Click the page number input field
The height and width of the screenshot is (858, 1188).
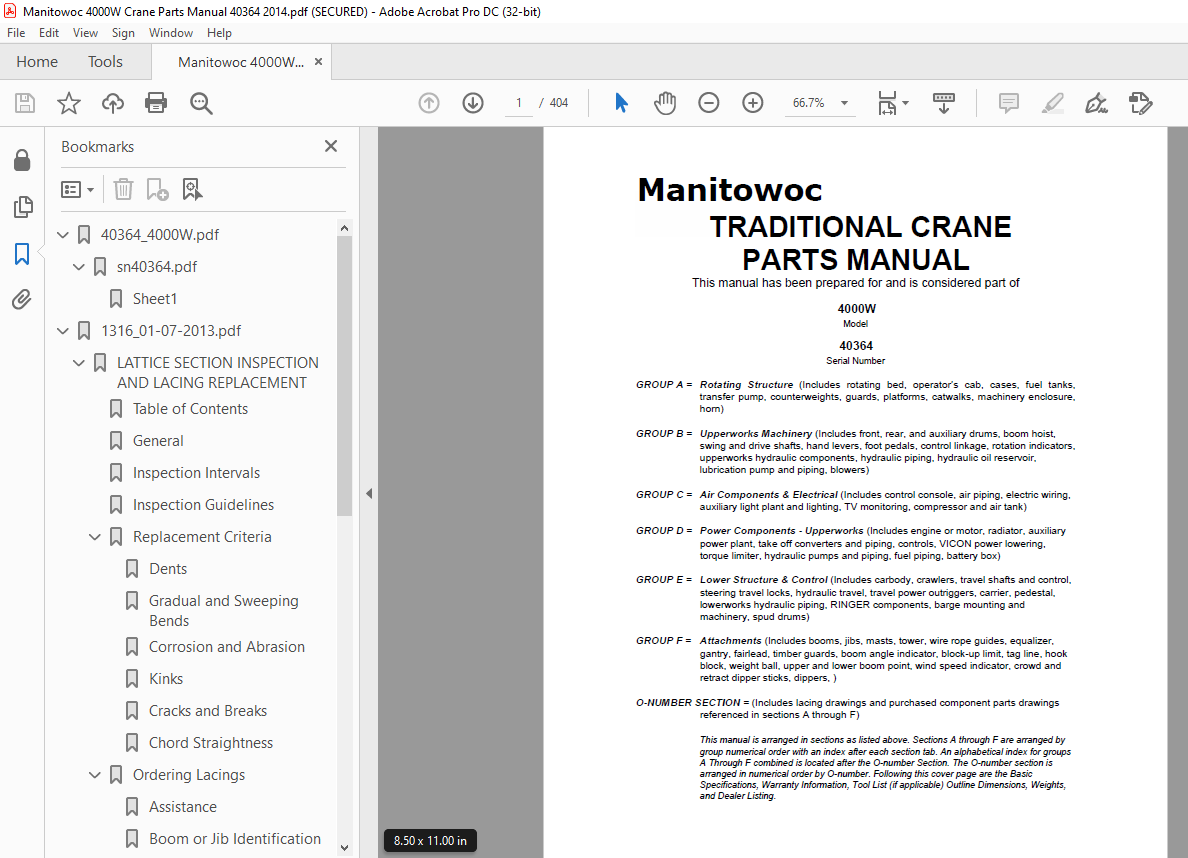coord(519,103)
